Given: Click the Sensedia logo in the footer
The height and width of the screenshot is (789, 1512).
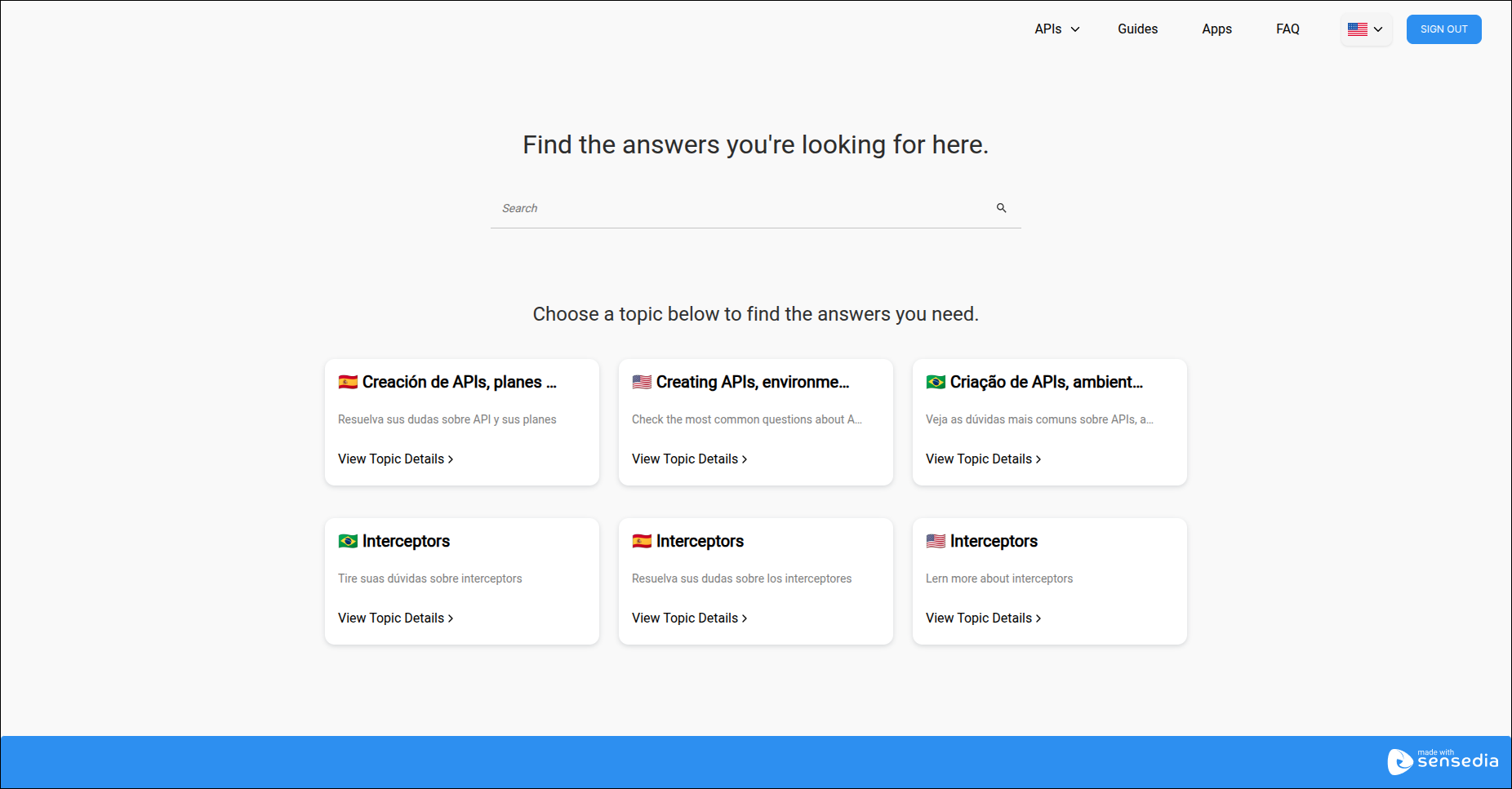Looking at the screenshot, I should pos(1443,761).
